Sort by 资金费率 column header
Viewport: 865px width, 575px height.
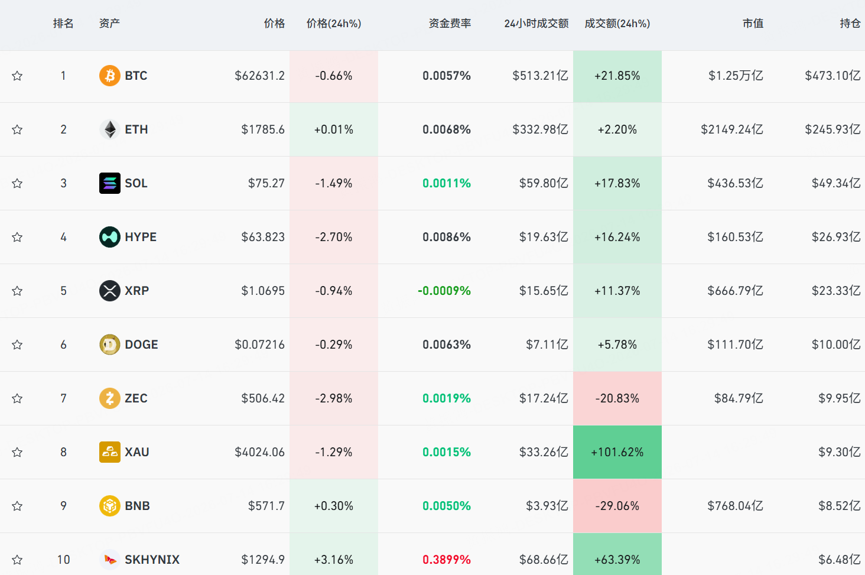pos(450,24)
